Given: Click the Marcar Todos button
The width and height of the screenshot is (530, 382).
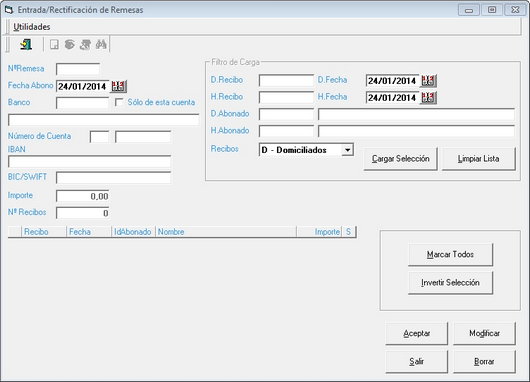Looking at the screenshot, I should point(450,254).
